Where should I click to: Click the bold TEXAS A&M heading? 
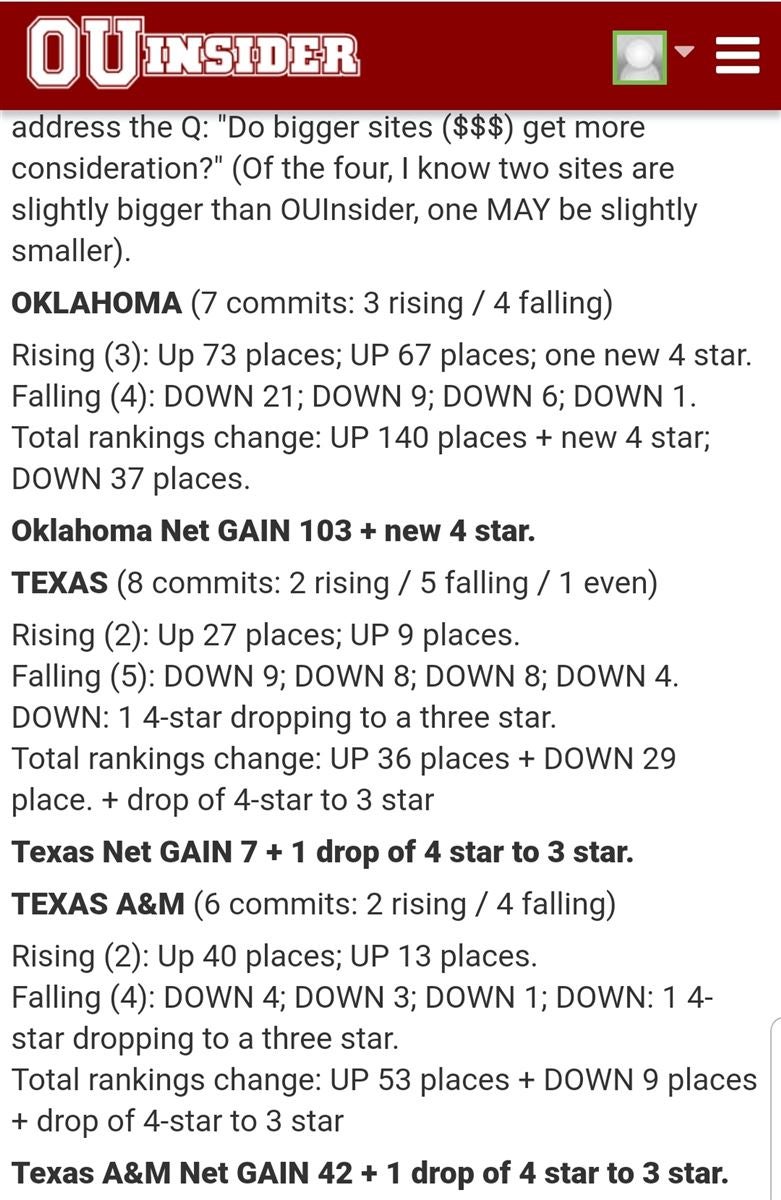98,904
